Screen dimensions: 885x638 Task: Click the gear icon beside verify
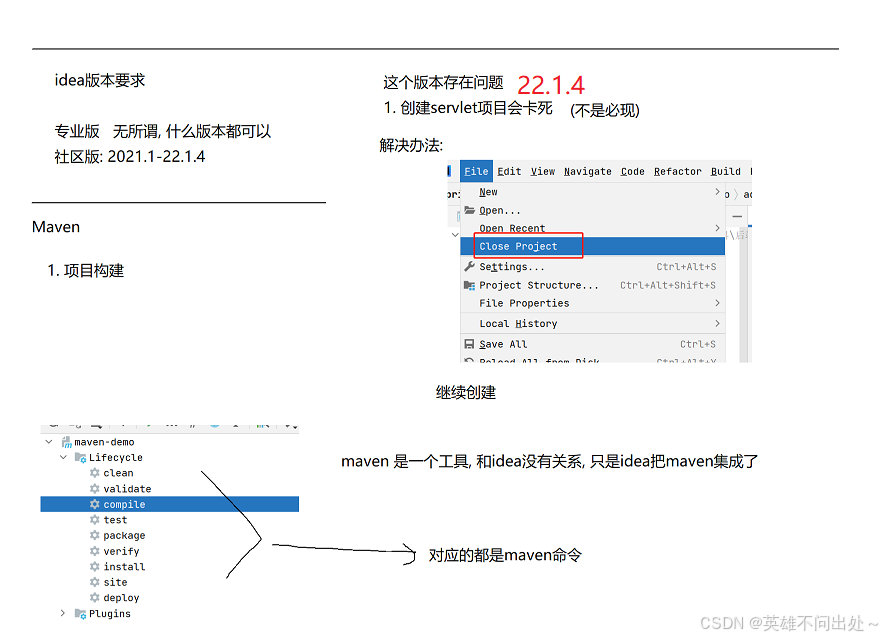click(x=95, y=551)
